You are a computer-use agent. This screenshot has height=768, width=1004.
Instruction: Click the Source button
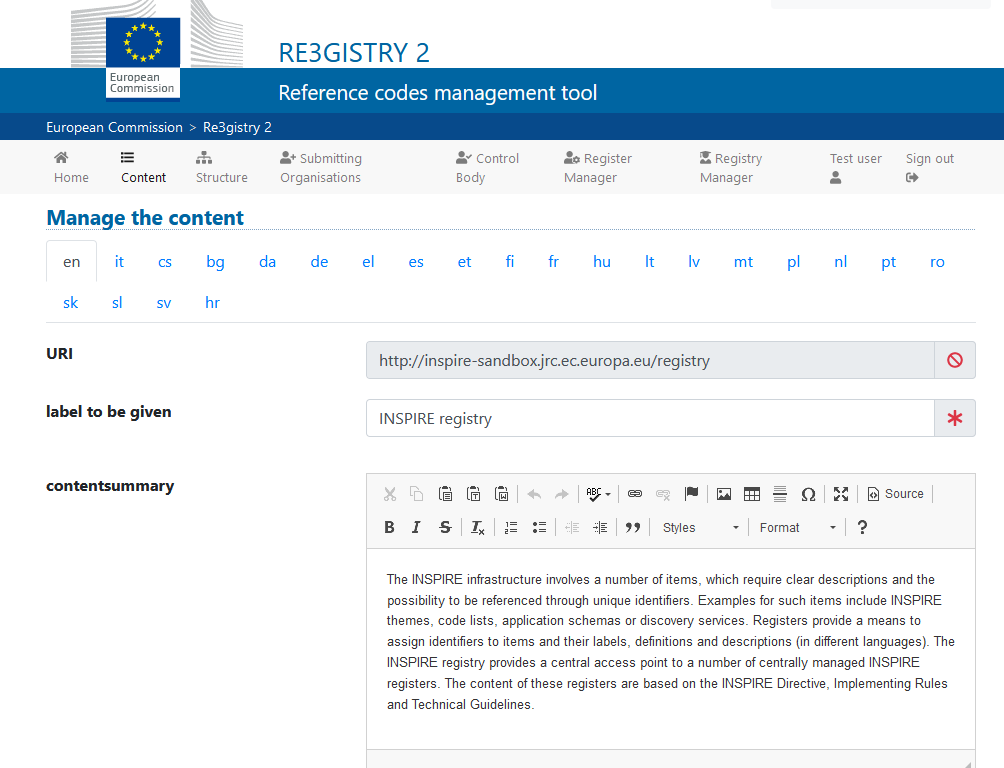895,494
